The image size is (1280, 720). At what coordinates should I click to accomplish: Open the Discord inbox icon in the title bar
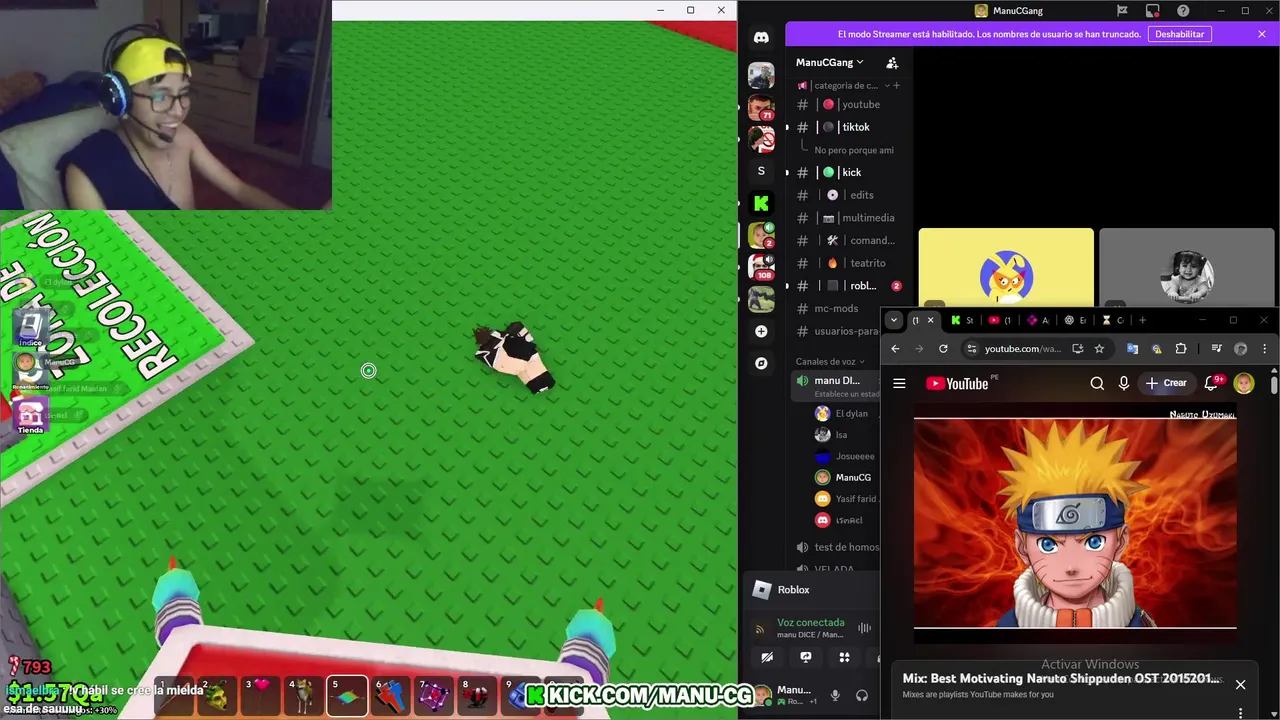tap(1153, 11)
